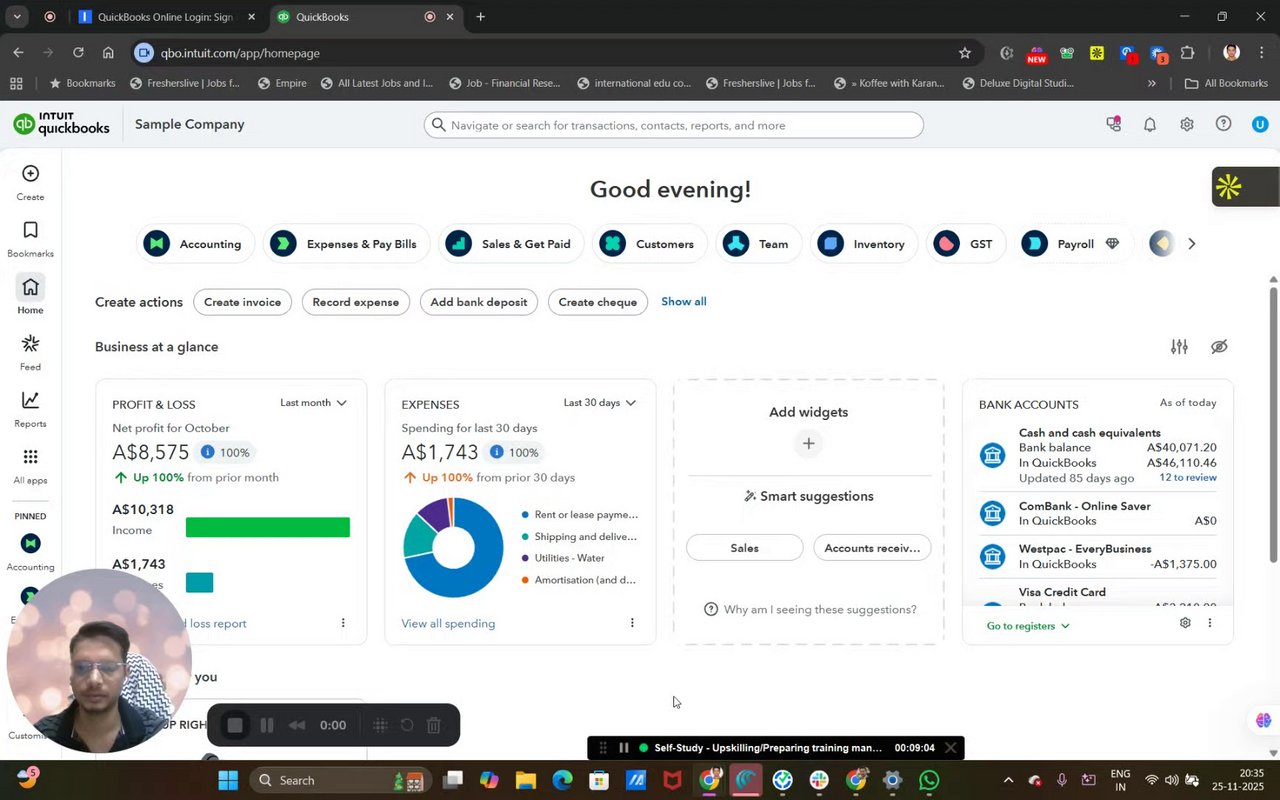Open Expenses & Pay Bills shortcut
This screenshot has height=800, width=1280.
(346, 244)
